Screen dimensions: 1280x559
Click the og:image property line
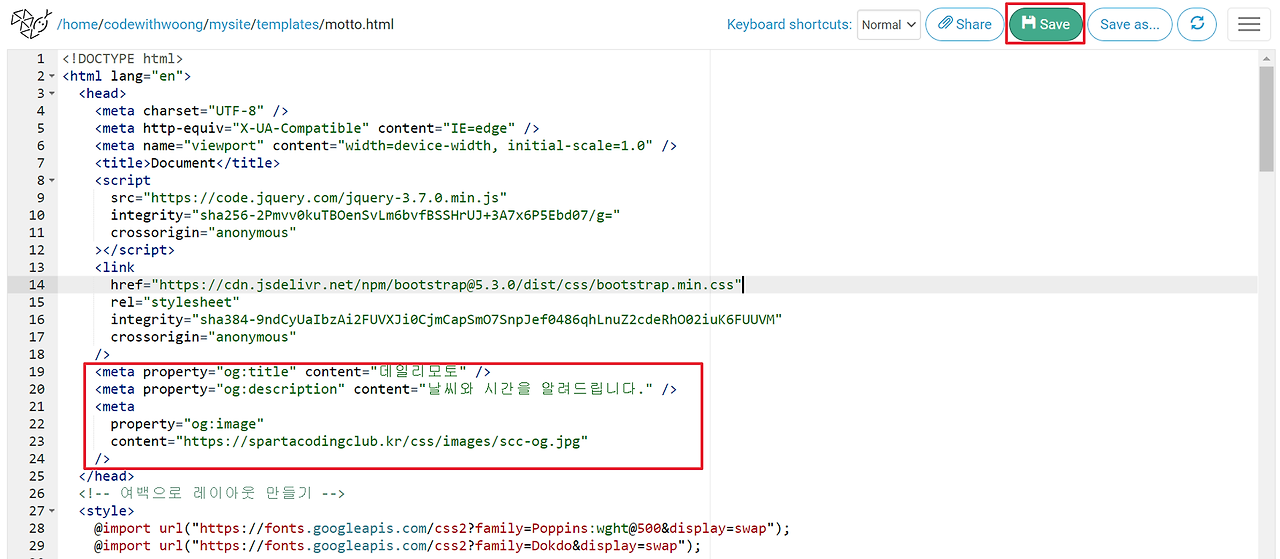click(x=187, y=424)
